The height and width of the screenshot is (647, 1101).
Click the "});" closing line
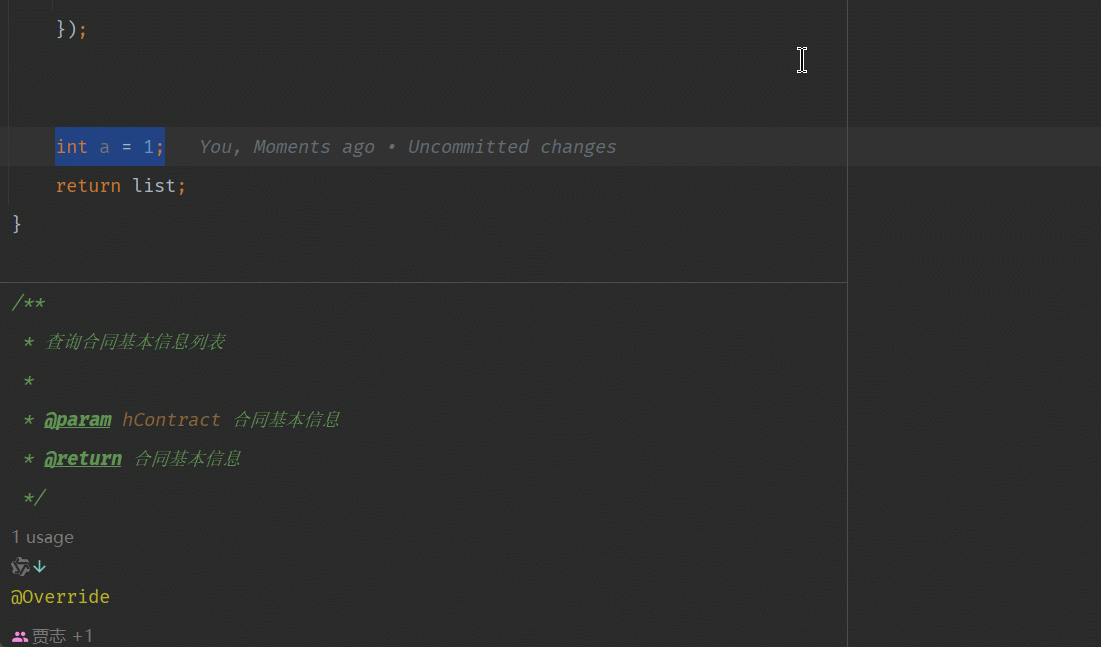[71, 29]
